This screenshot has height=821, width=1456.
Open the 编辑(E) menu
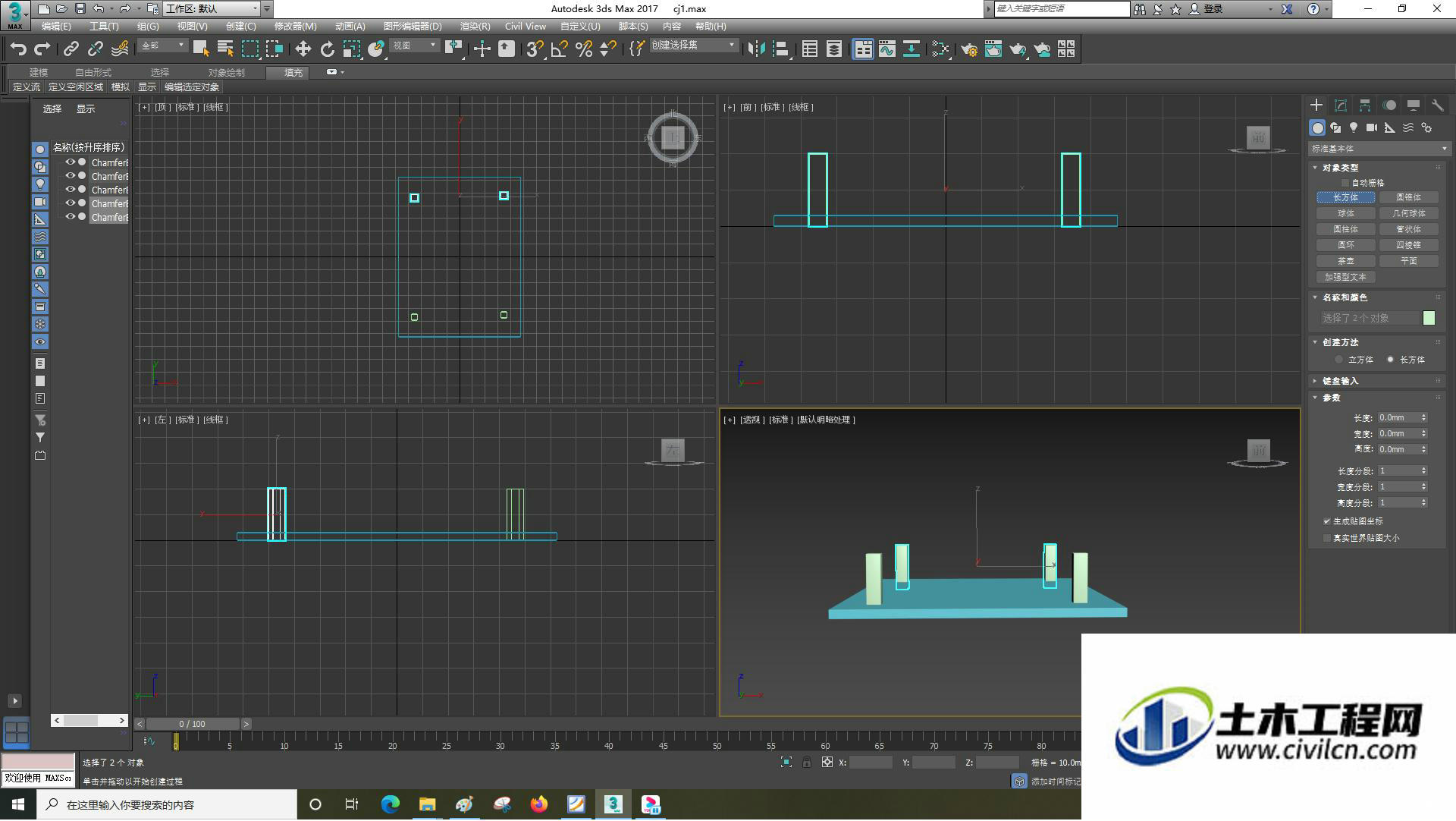click(x=56, y=27)
